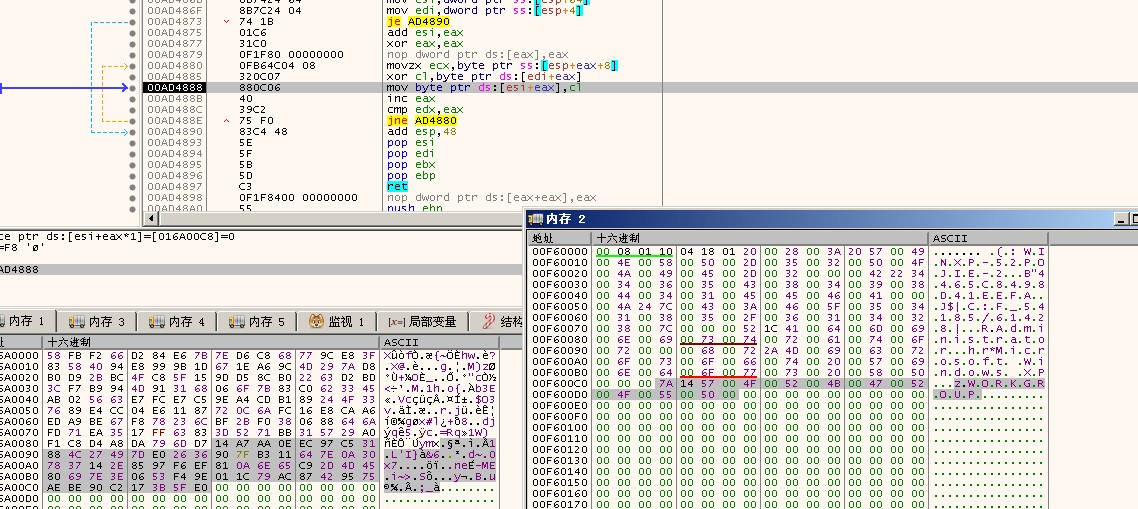Image resolution: width=1138 pixels, height=509 pixels.
Task: Open the 局部变量 locals tab
Action: pos(429,321)
